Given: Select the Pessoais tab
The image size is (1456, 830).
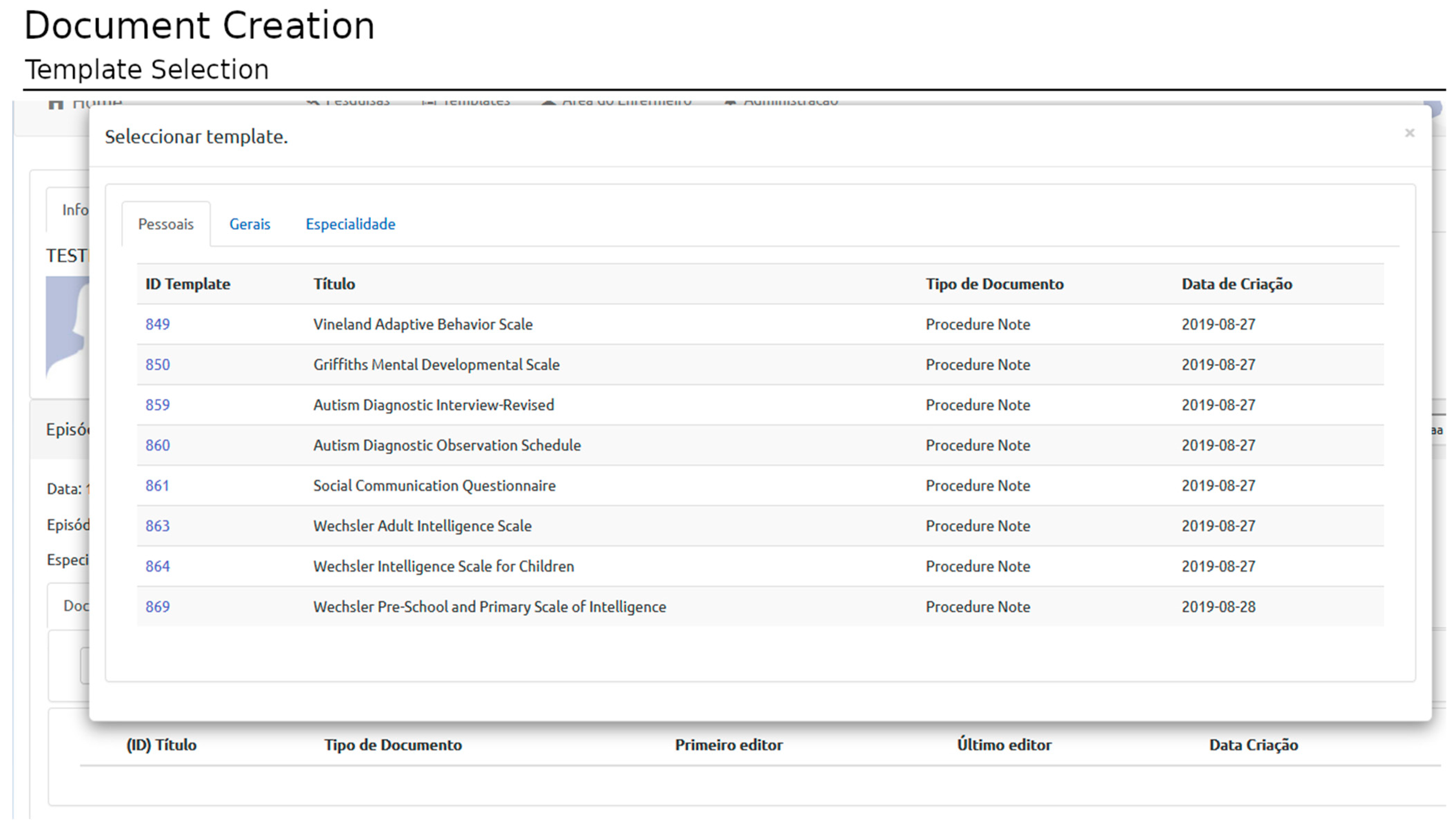Looking at the screenshot, I should [166, 224].
